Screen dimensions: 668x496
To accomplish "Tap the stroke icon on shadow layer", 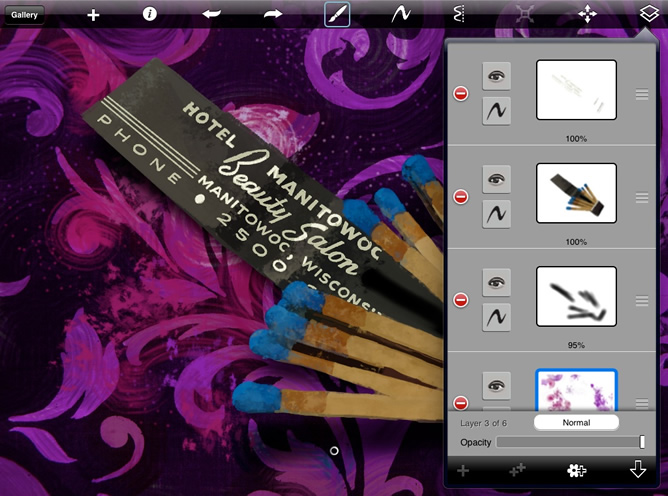I will click(x=496, y=317).
